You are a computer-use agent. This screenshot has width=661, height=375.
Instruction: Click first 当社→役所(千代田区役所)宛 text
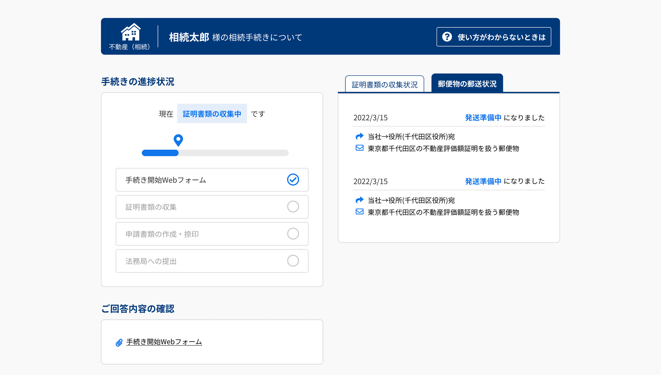point(411,137)
